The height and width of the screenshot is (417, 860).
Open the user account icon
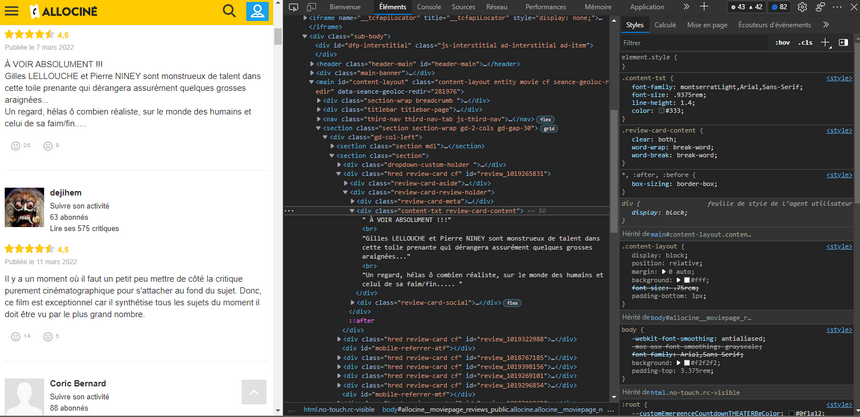[257, 11]
